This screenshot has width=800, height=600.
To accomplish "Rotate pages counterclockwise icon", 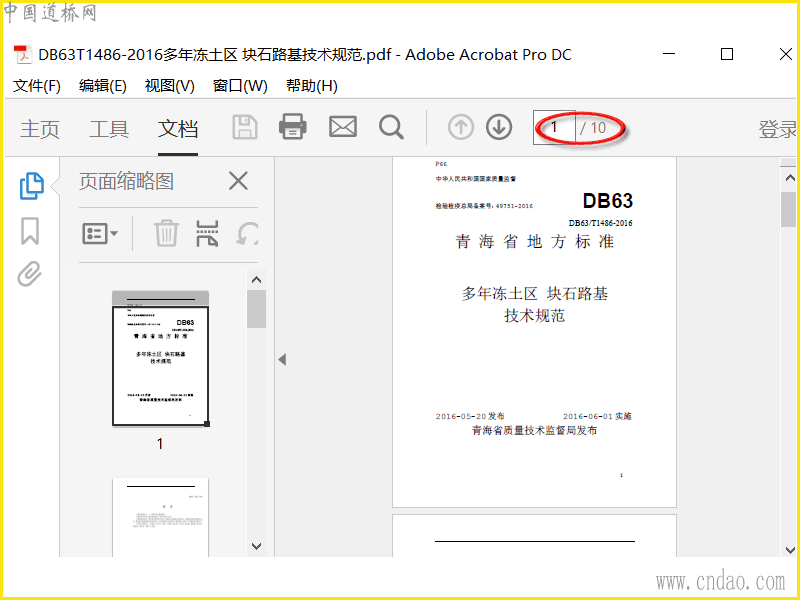I will 247,234.
